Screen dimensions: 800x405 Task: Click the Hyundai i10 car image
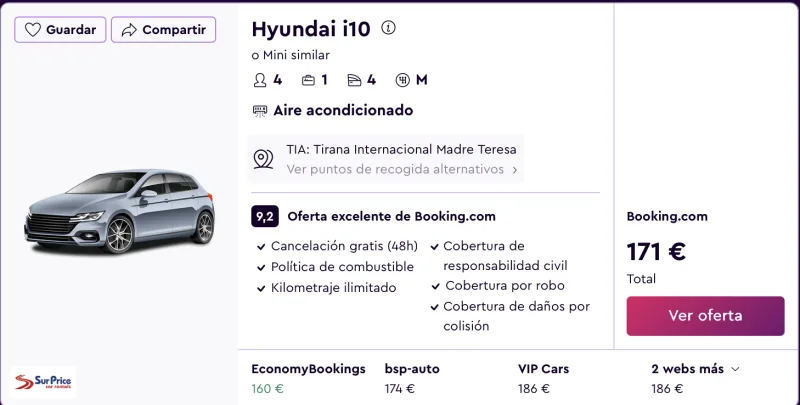pos(120,211)
